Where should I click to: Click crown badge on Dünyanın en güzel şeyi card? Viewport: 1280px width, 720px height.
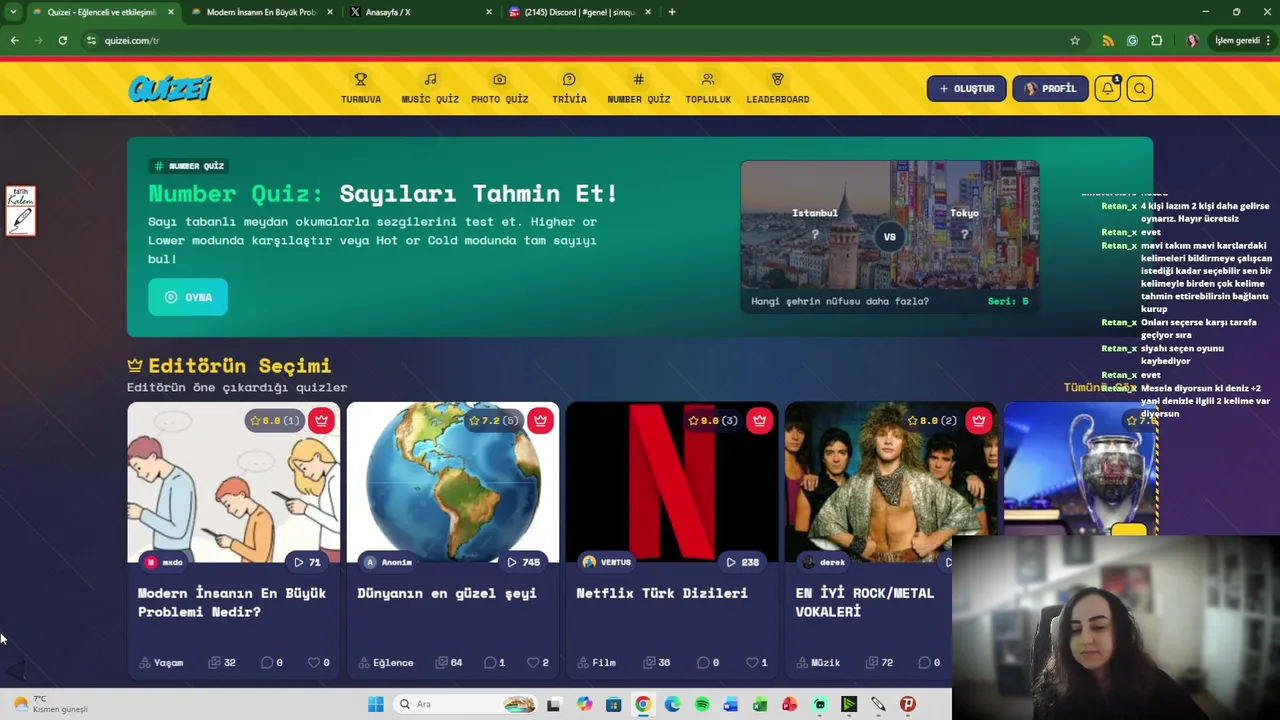click(540, 420)
